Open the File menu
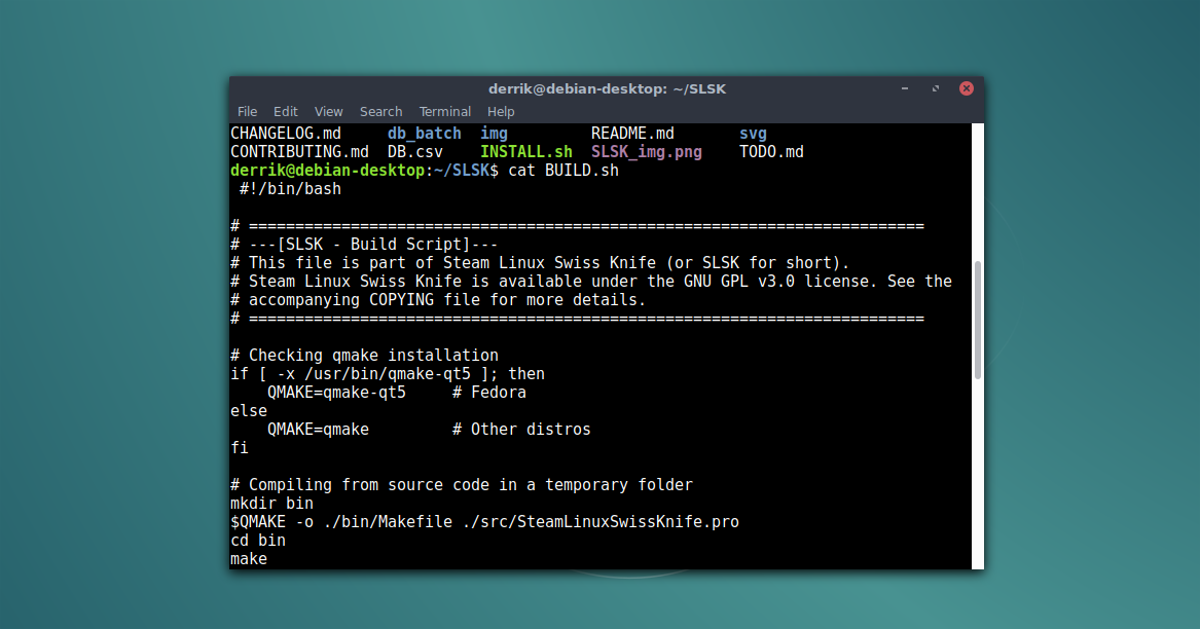Screen dimensions: 1200x629 [x=247, y=111]
